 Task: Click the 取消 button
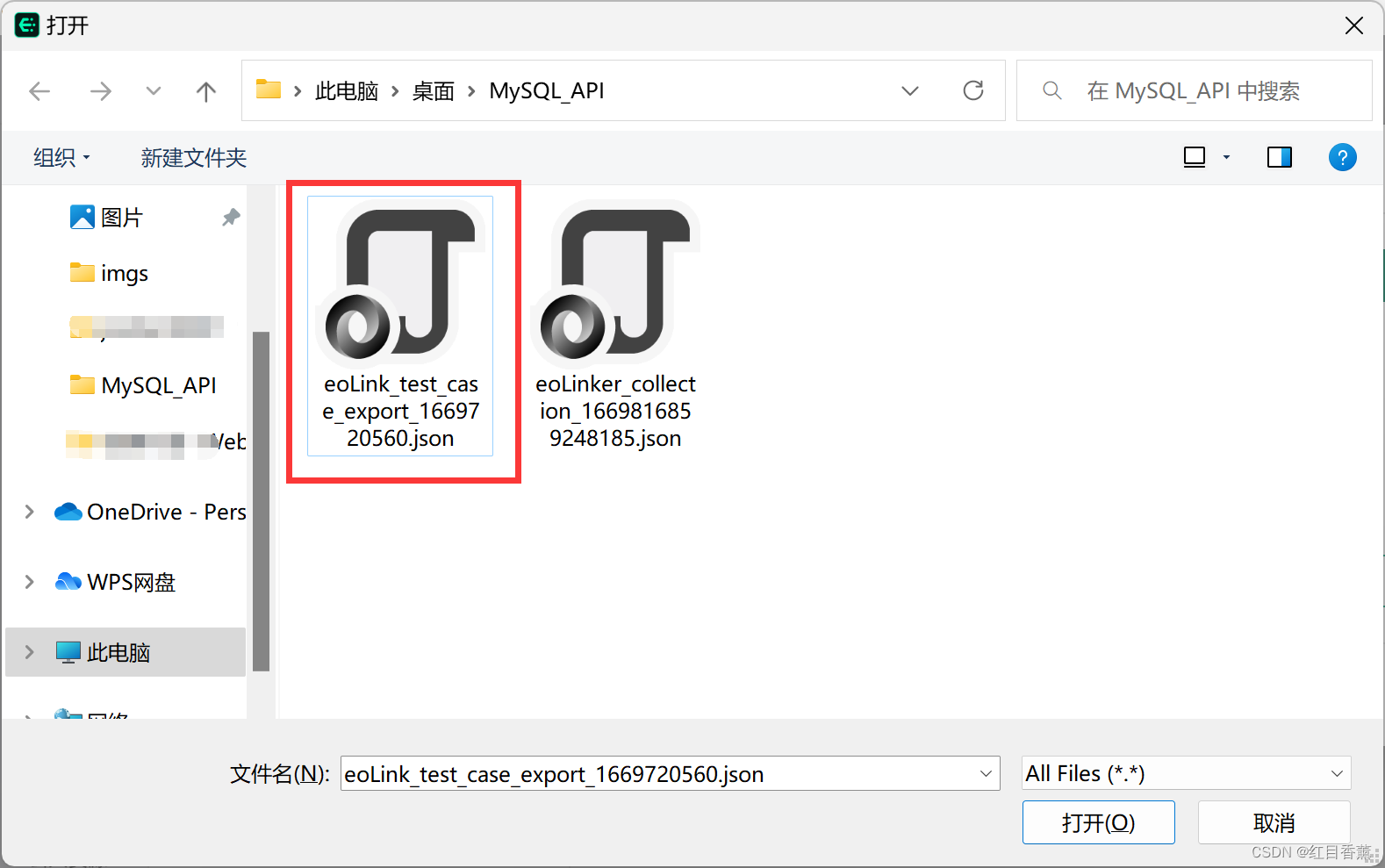point(1274,822)
